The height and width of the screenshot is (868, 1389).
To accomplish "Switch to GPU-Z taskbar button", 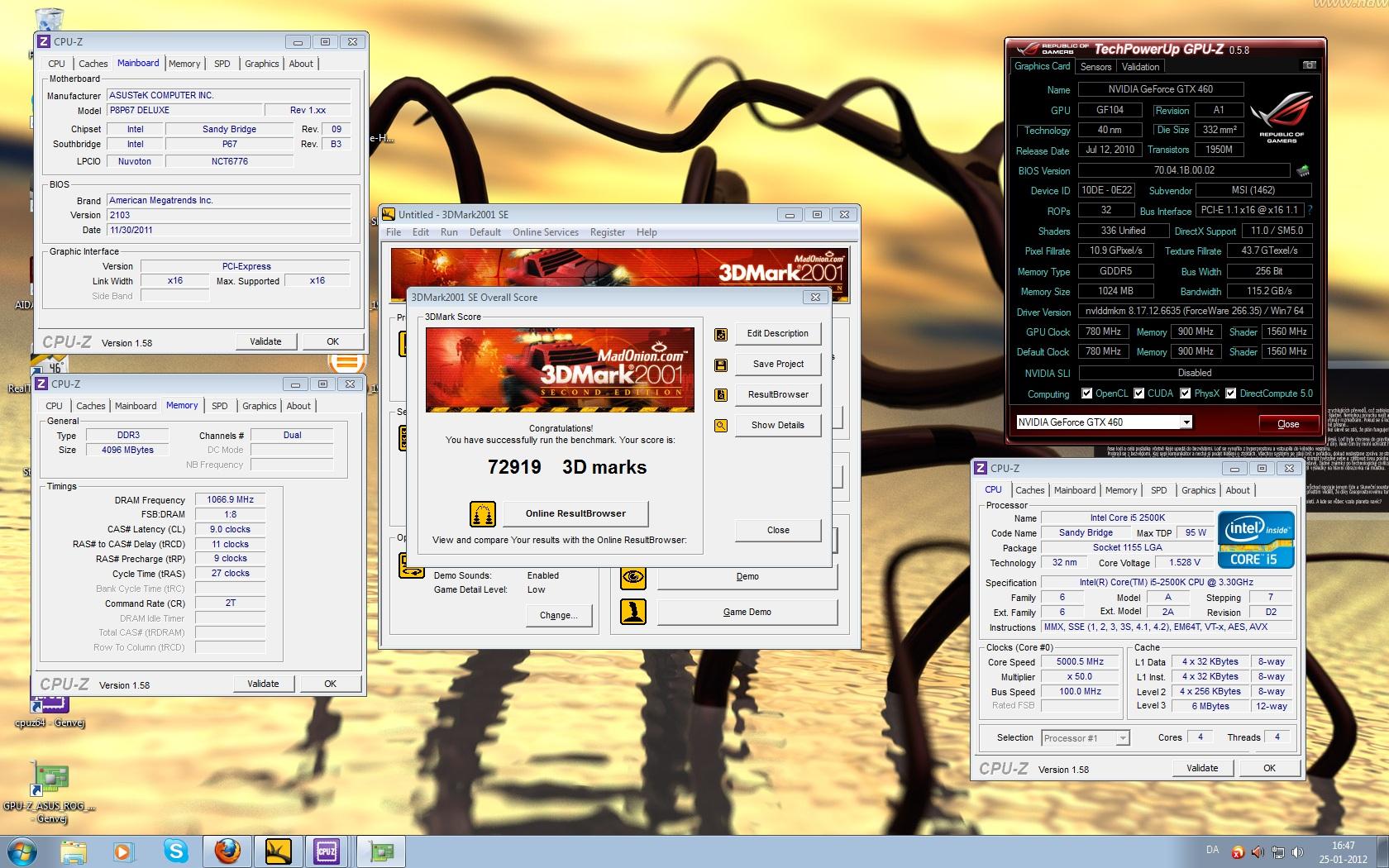I will coord(380,851).
